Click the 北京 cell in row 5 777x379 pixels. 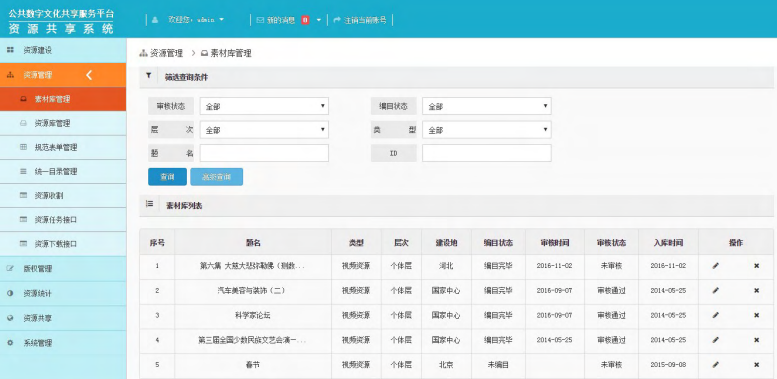(x=446, y=365)
